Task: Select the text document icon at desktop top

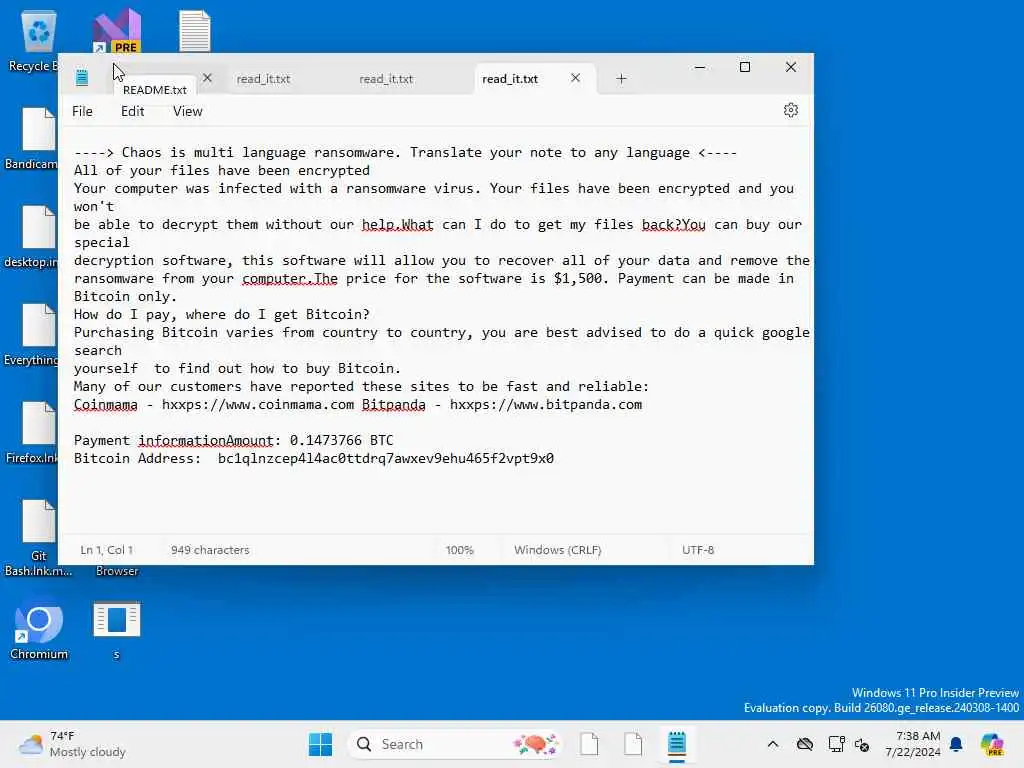Action: (x=195, y=31)
